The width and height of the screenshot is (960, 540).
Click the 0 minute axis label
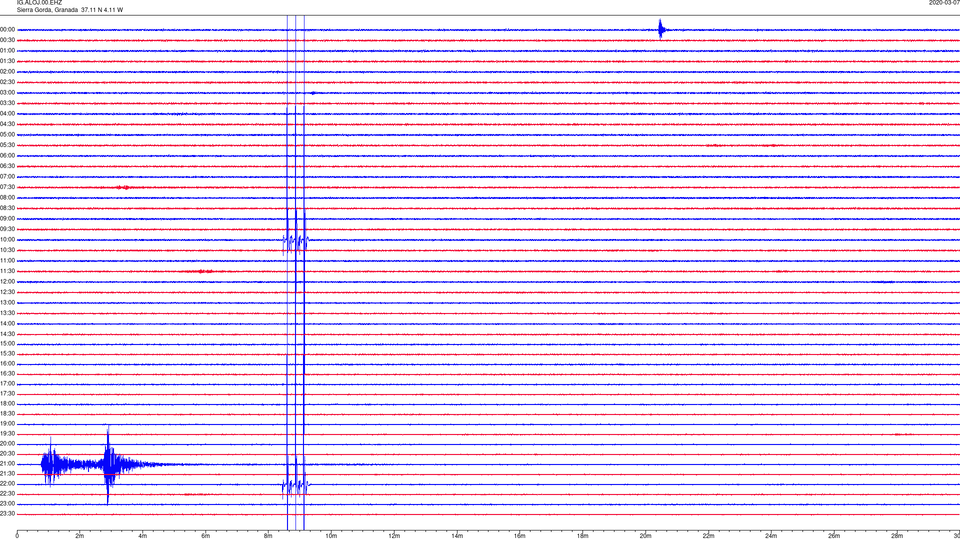tap(17, 536)
